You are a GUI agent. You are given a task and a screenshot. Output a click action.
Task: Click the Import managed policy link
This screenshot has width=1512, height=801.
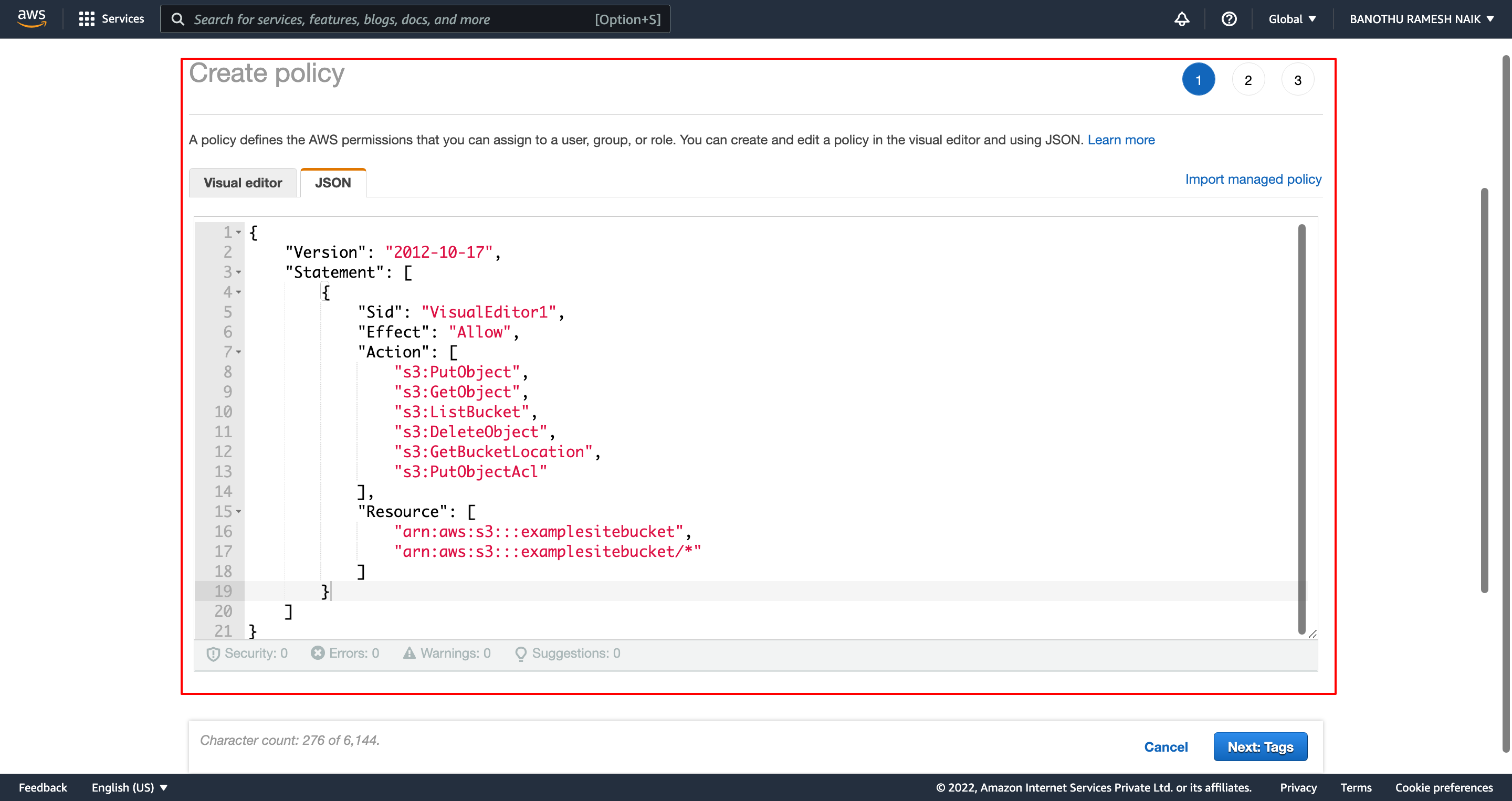pyautogui.click(x=1253, y=179)
